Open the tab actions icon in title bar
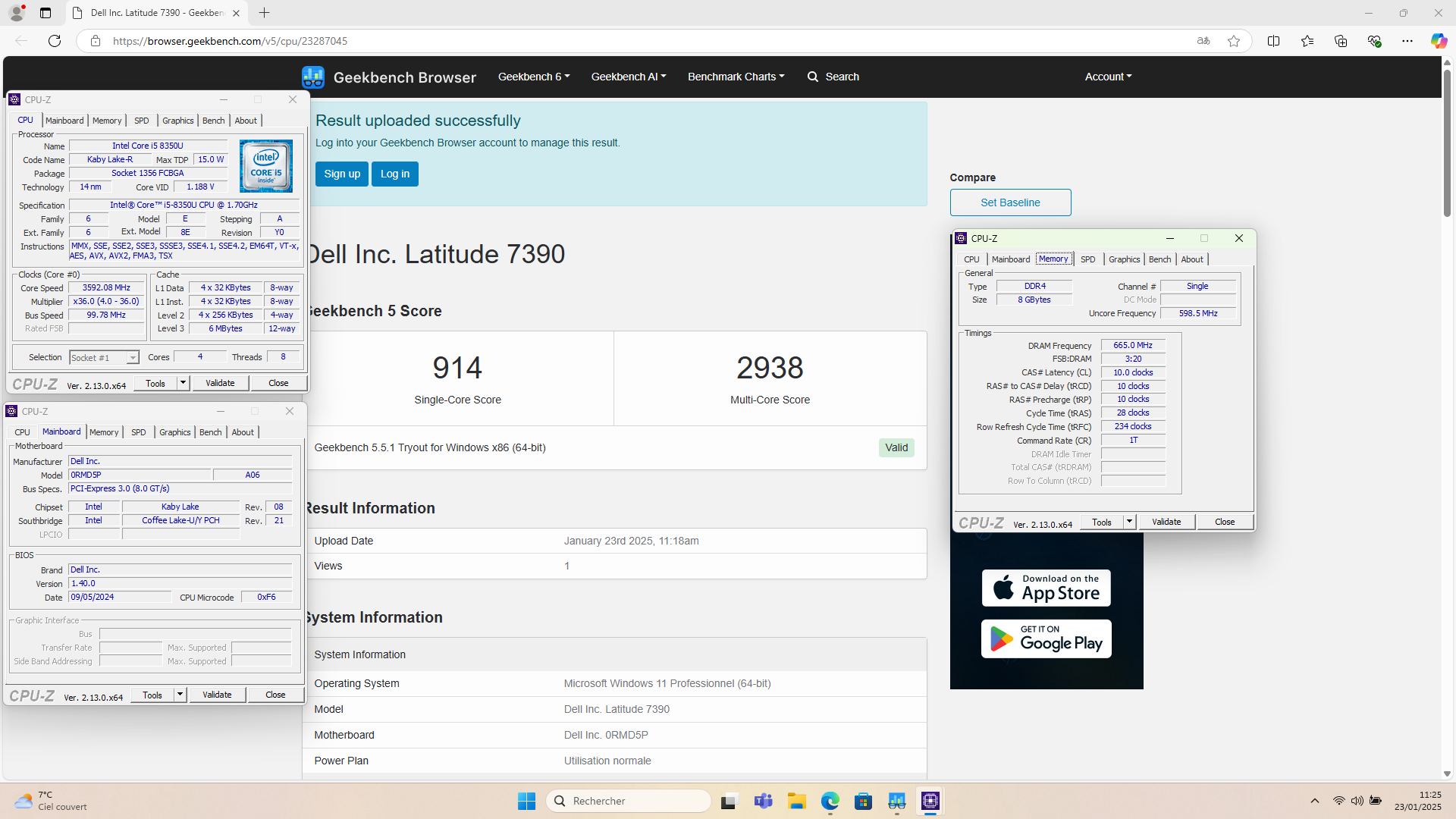This screenshot has height=819, width=1456. point(45,13)
